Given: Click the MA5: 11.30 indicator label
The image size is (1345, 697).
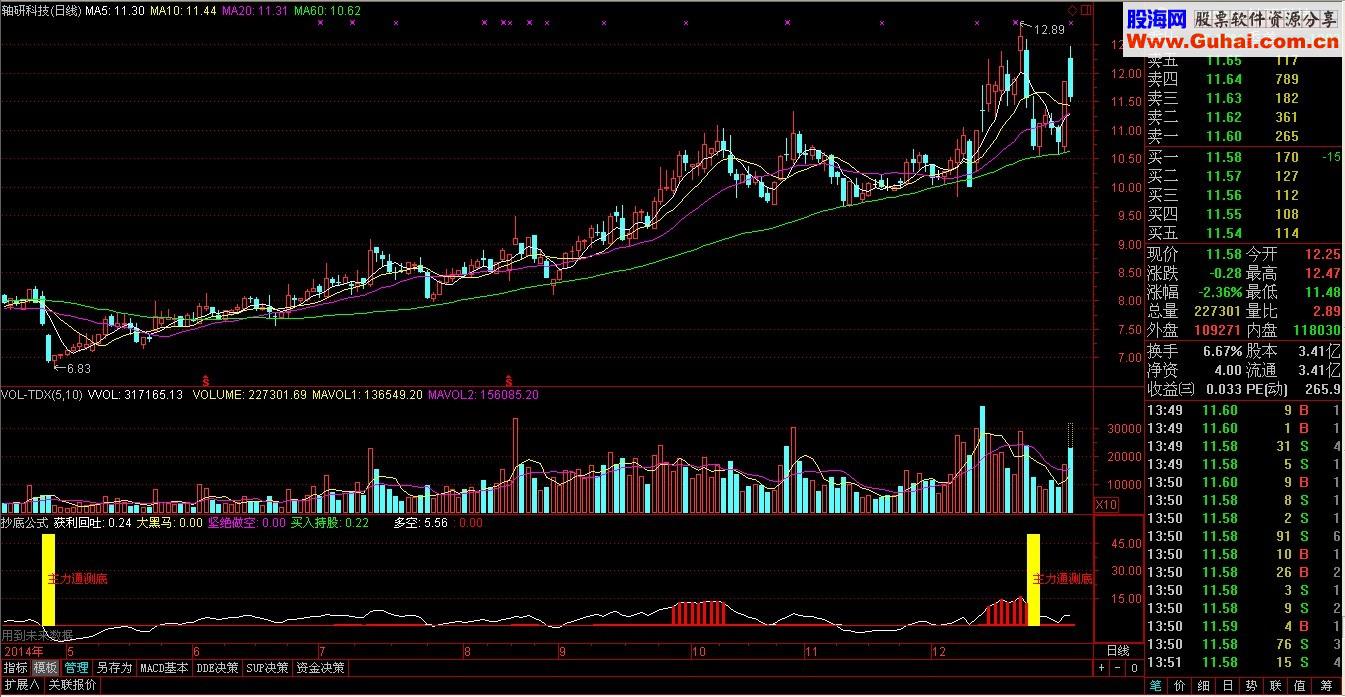Looking at the screenshot, I should click(x=115, y=10).
